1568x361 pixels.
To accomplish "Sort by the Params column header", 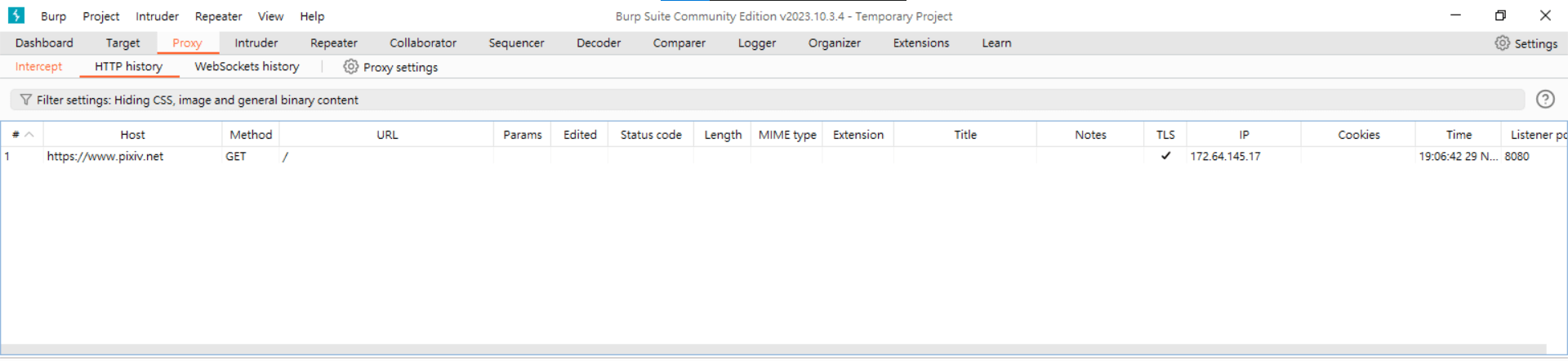I will coord(523,135).
